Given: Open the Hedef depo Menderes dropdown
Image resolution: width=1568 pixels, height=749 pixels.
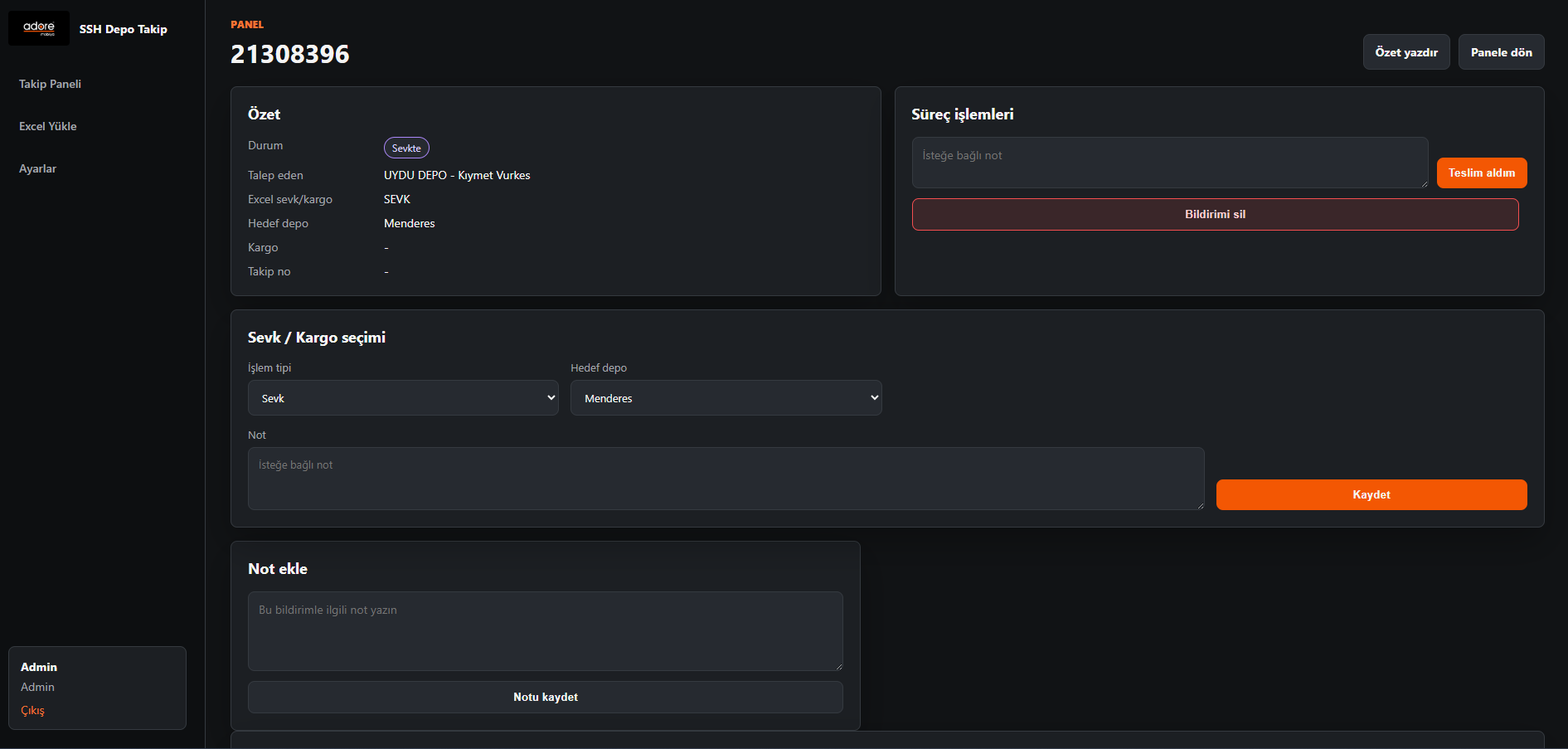Looking at the screenshot, I should 726,398.
